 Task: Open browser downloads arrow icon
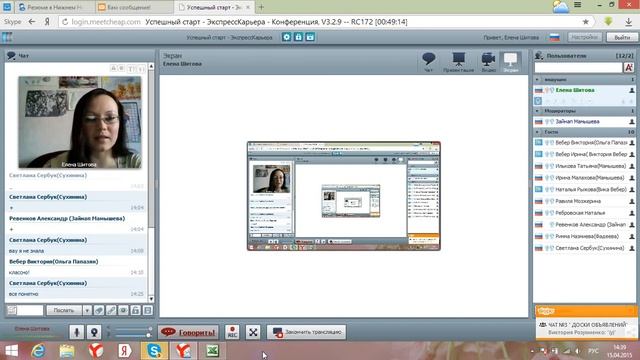(x=628, y=22)
